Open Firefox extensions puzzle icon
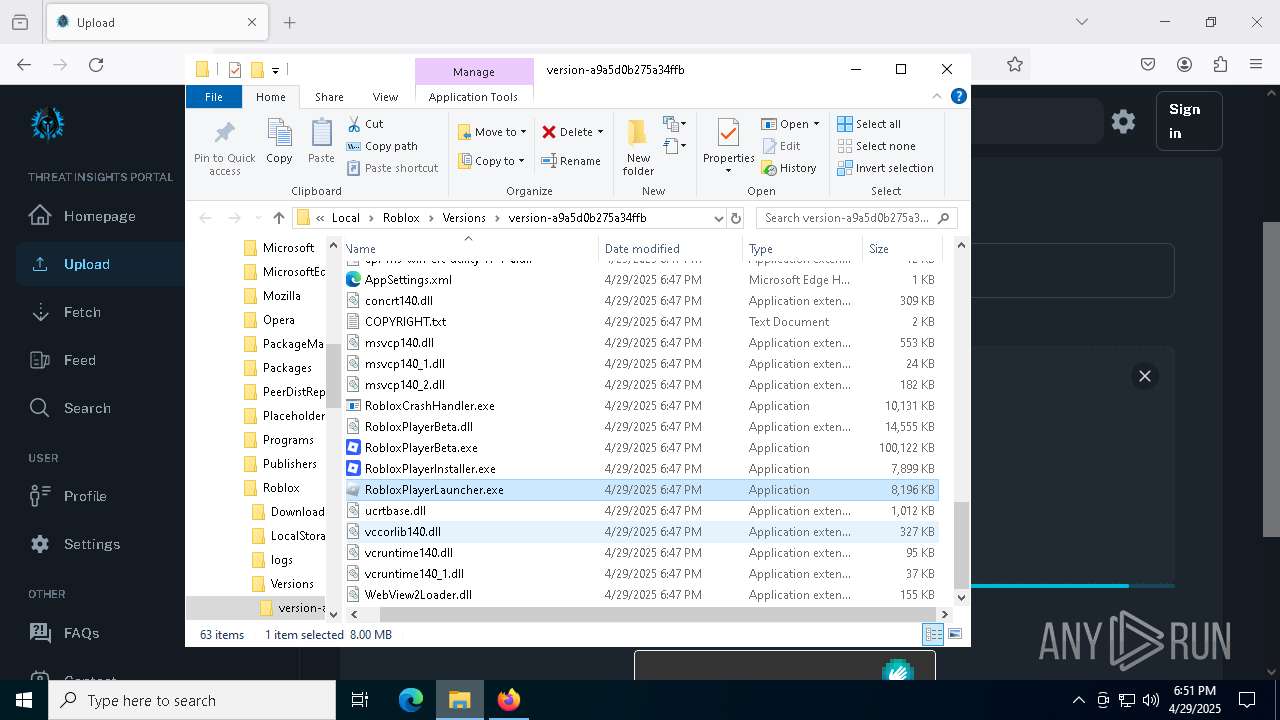This screenshot has height=720, width=1280. pyautogui.click(x=1220, y=64)
